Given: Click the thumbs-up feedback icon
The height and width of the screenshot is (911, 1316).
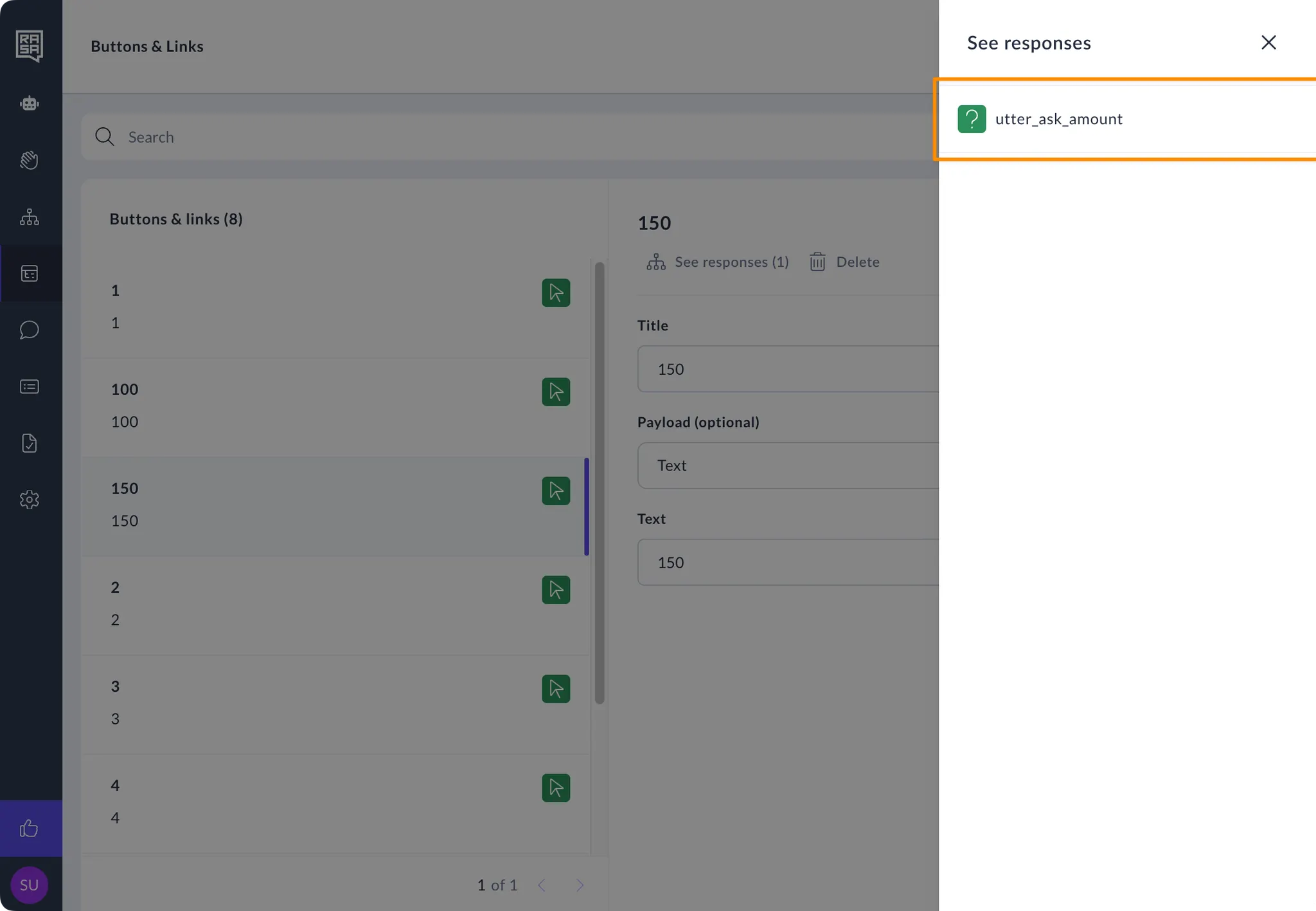Looking at the screenshot, I should point(30,828).
